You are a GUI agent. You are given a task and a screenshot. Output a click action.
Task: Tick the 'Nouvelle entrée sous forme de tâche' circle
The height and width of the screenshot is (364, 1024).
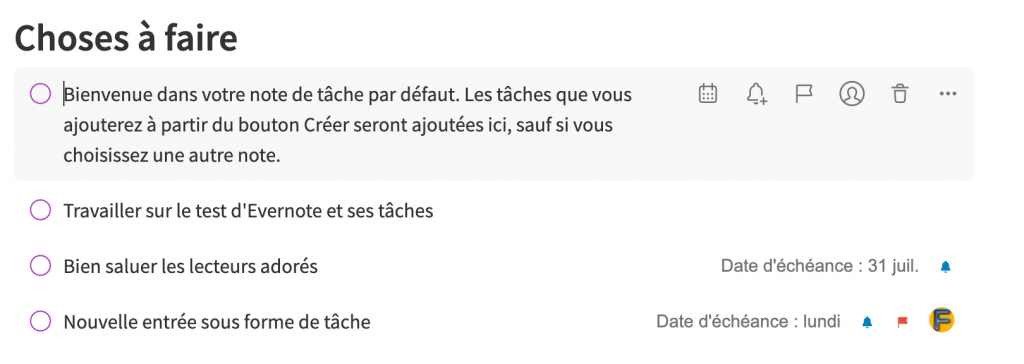click(x=40, y=322)
